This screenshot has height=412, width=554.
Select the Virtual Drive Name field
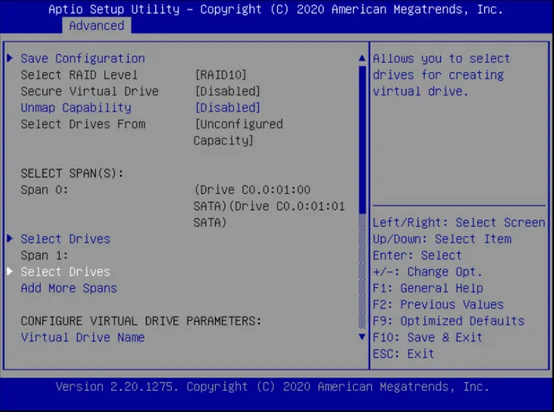pos(83,337)
